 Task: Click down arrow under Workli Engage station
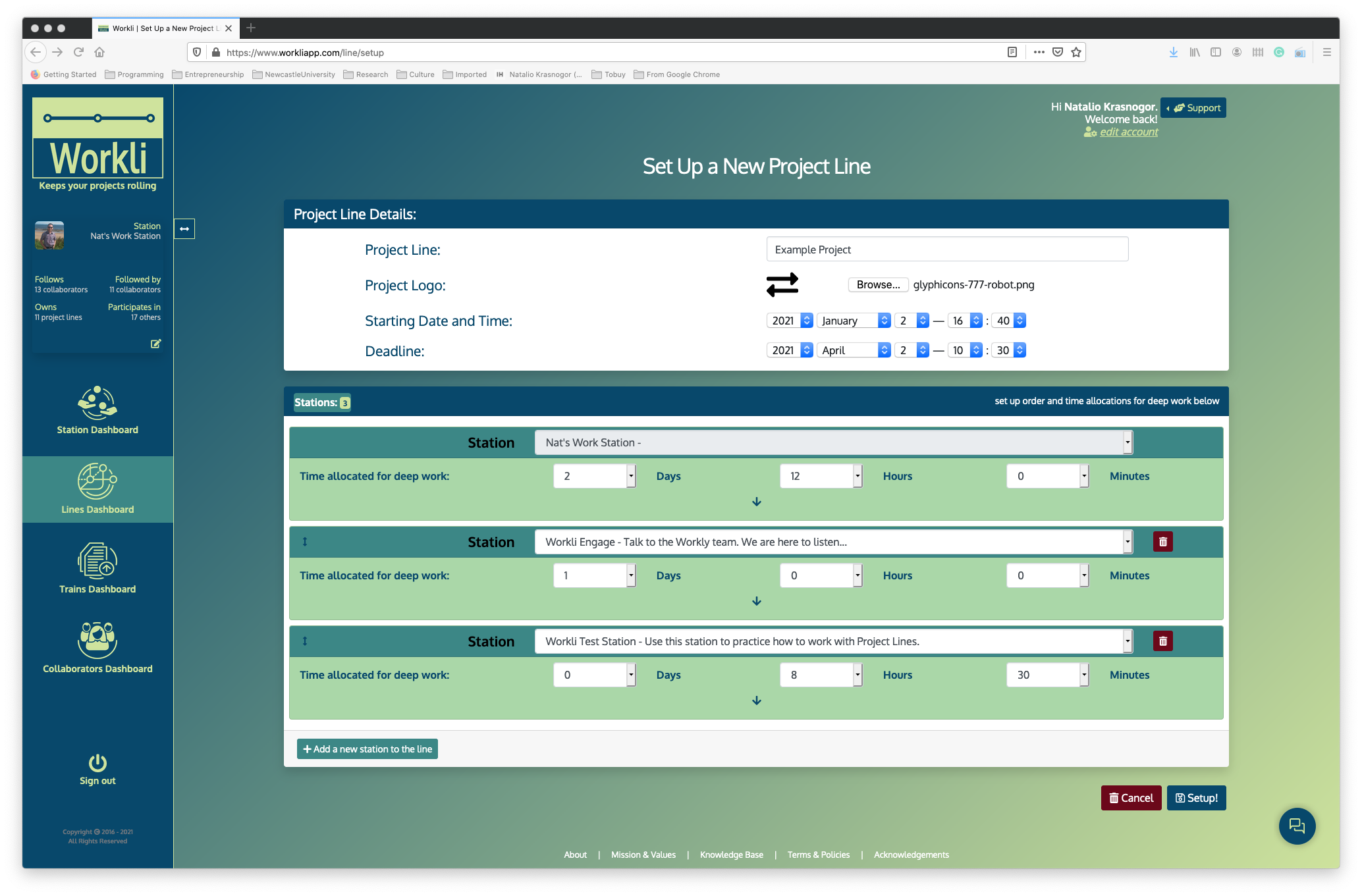757,601
